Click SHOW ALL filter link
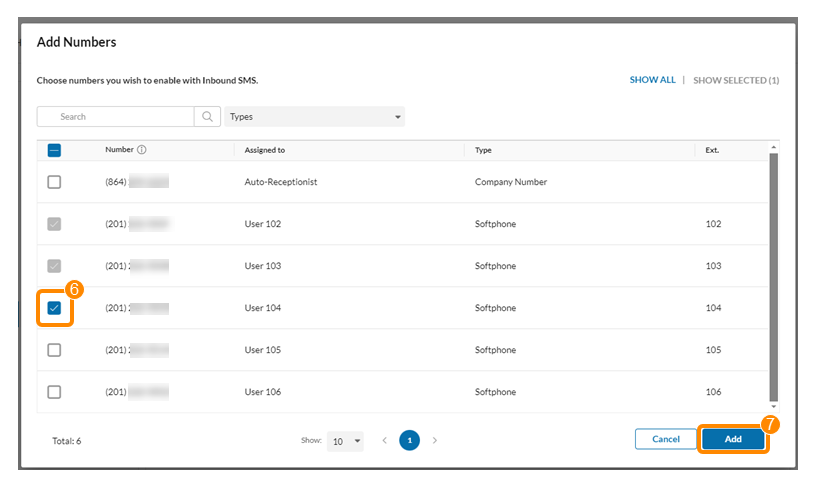 point(652,80)
